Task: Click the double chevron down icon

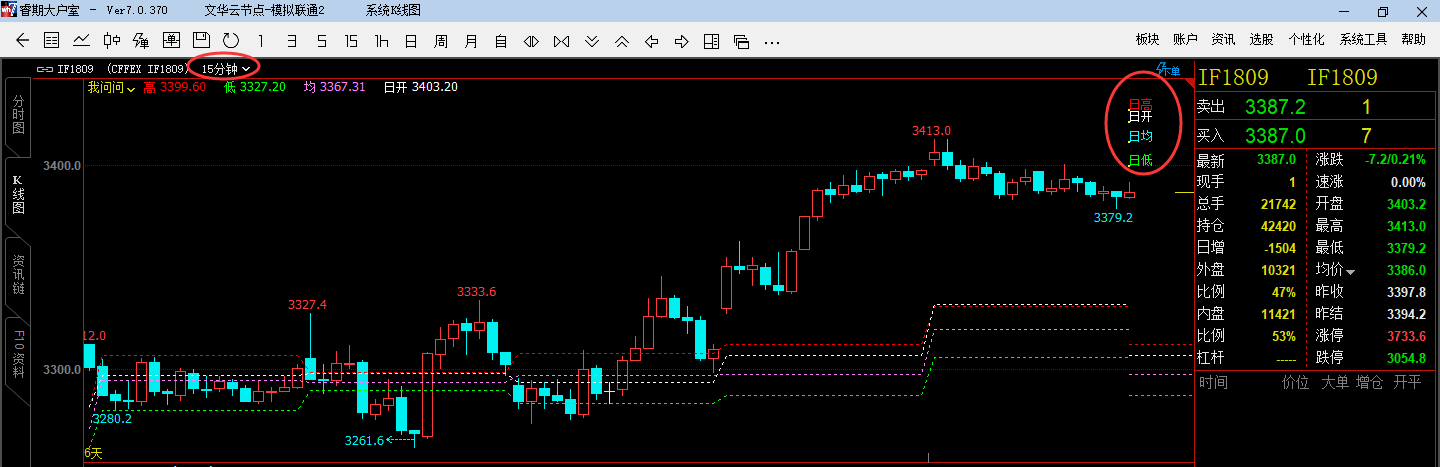Action: pyautogui.click(x=591, y=41)
